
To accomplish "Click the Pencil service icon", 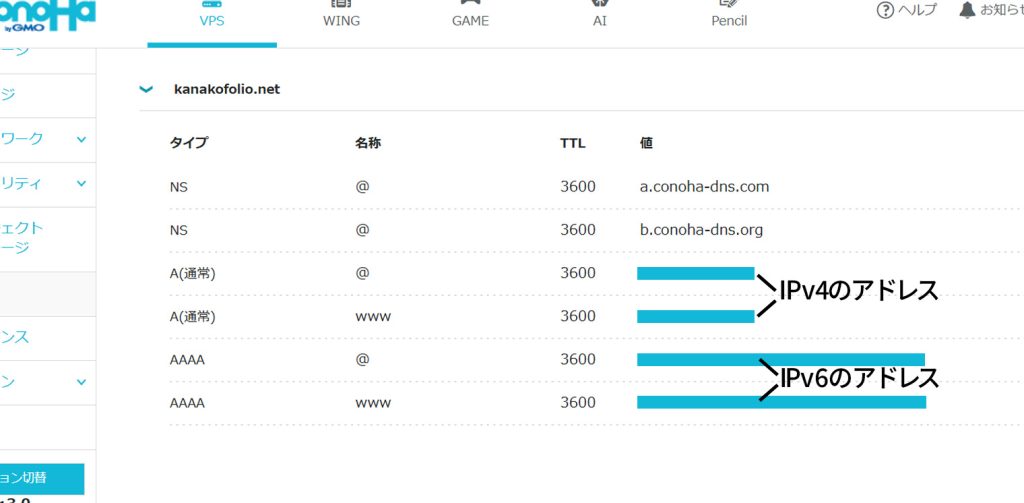I will 729,5.
